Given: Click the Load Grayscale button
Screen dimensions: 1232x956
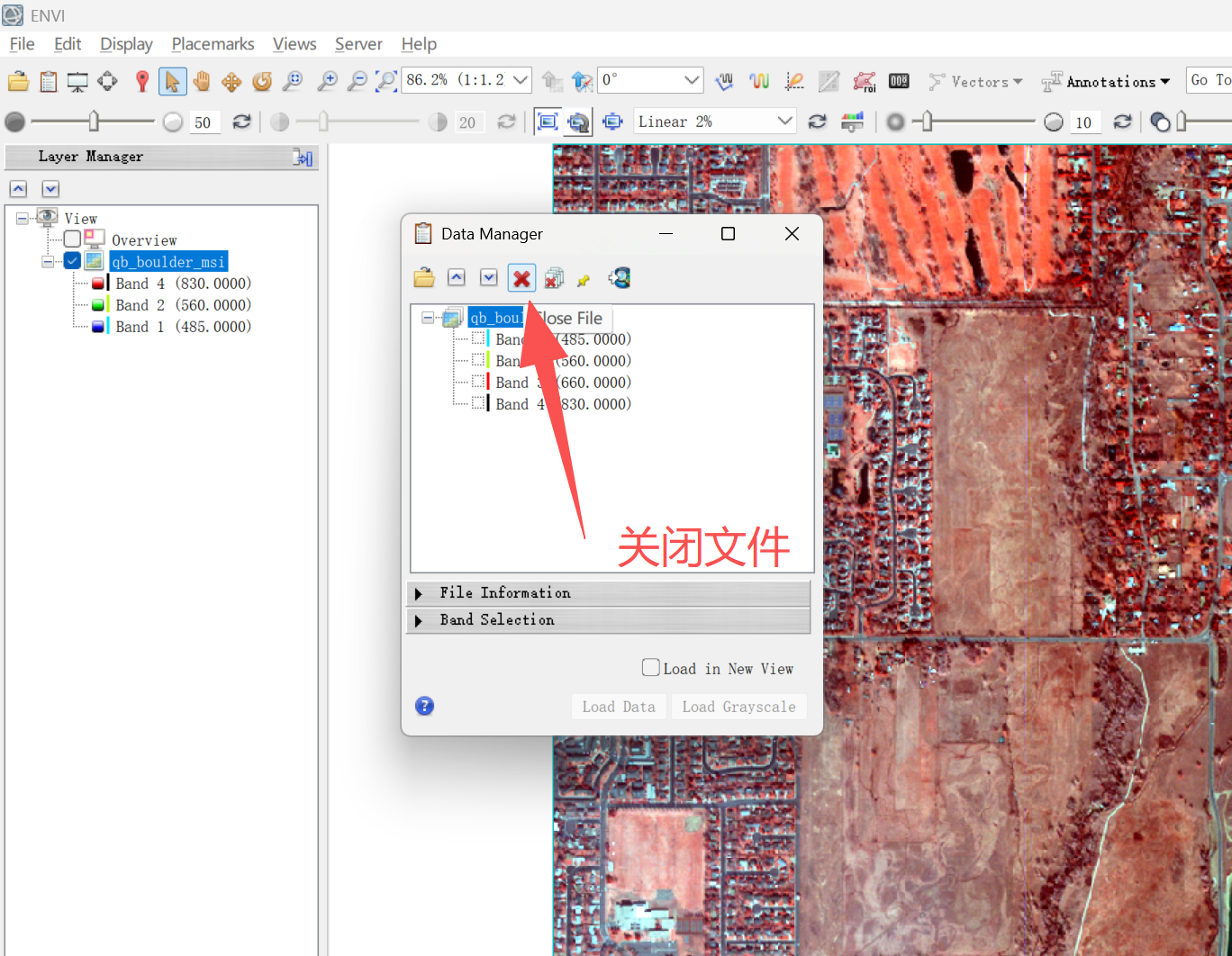Looking at the screenshot, I should (738, 707).
